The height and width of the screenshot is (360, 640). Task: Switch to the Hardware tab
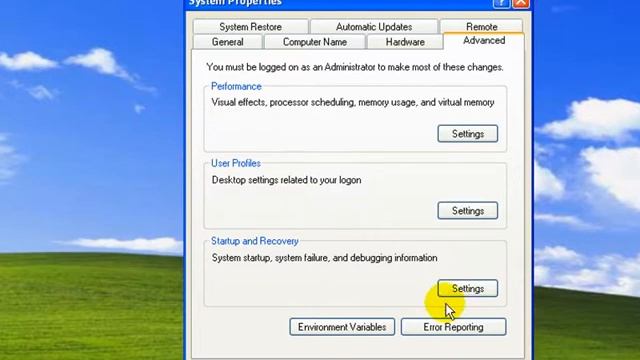click(405, 42)
